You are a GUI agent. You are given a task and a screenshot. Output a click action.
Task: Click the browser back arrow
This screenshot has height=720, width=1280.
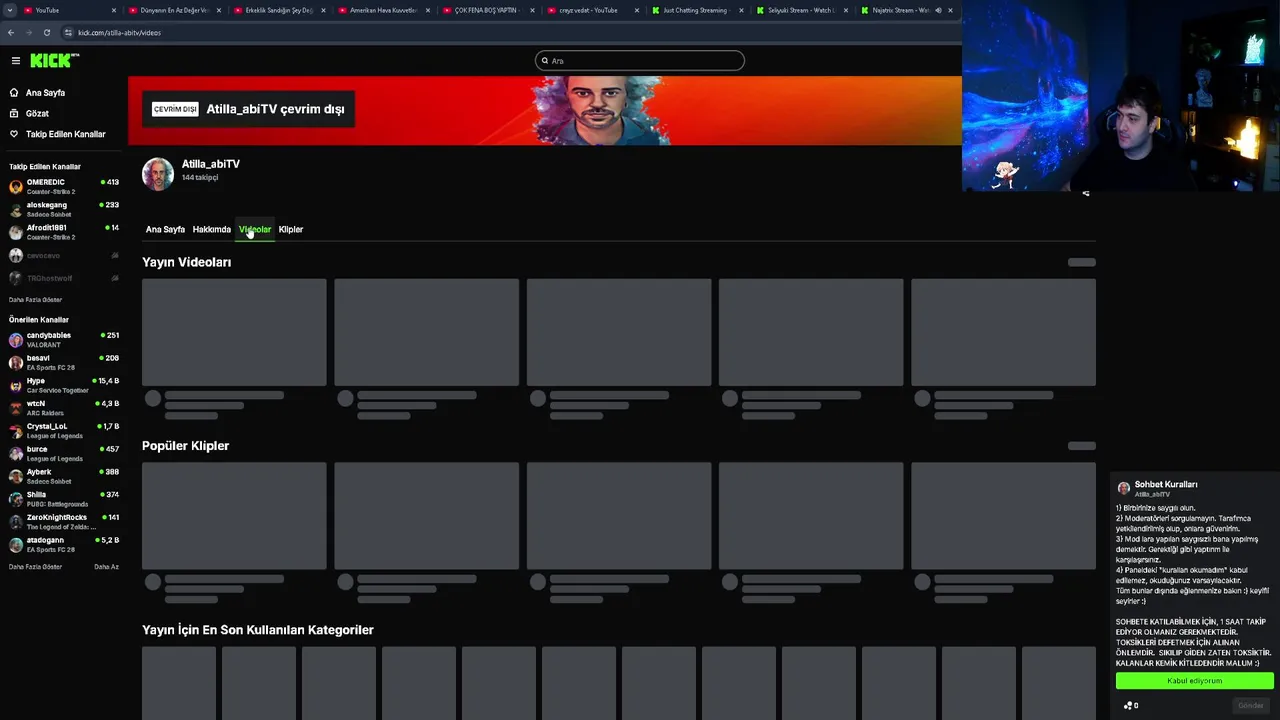[11, 32]
